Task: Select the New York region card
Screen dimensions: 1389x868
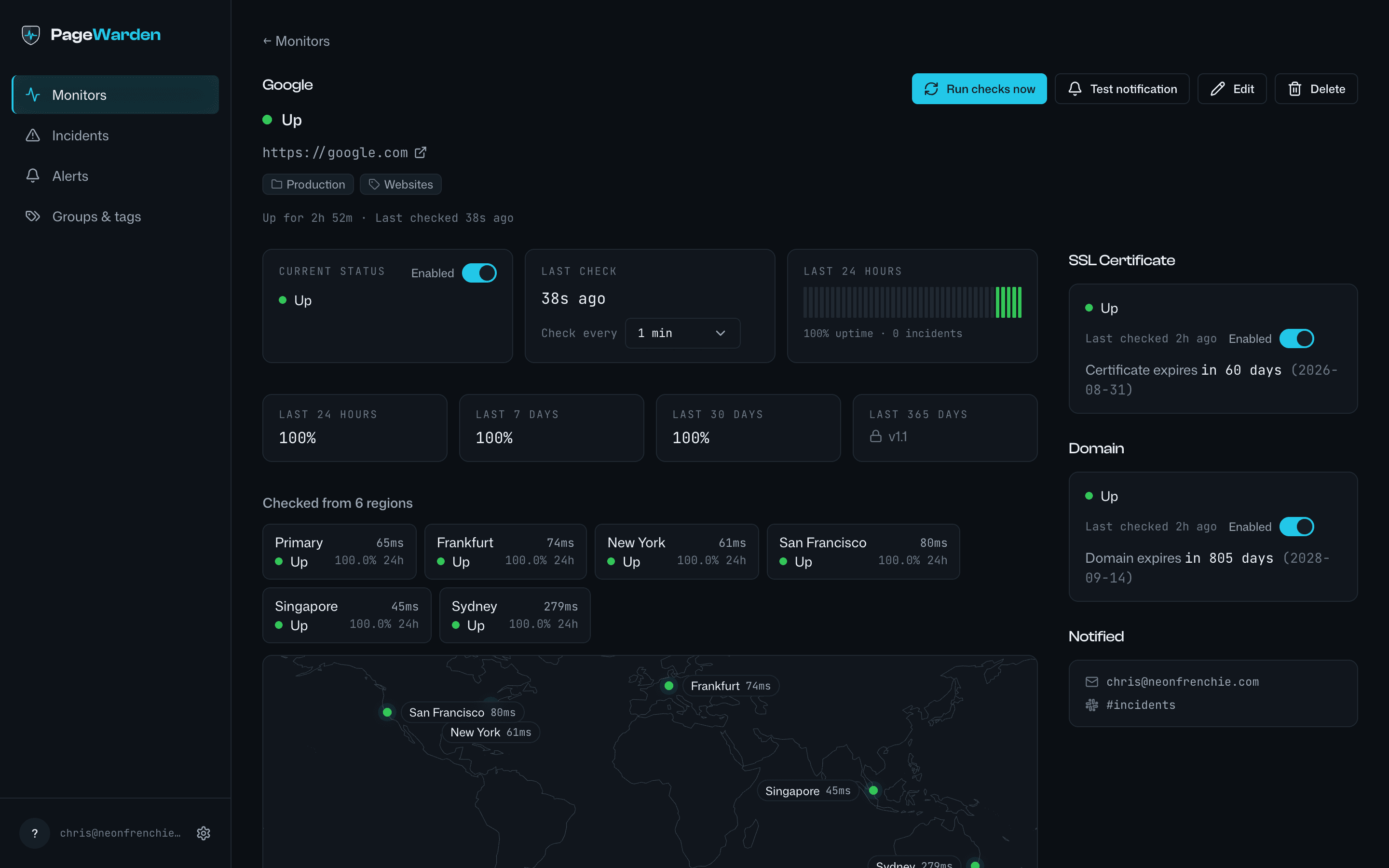Action: pyautogui.click(x=677, y=552)
